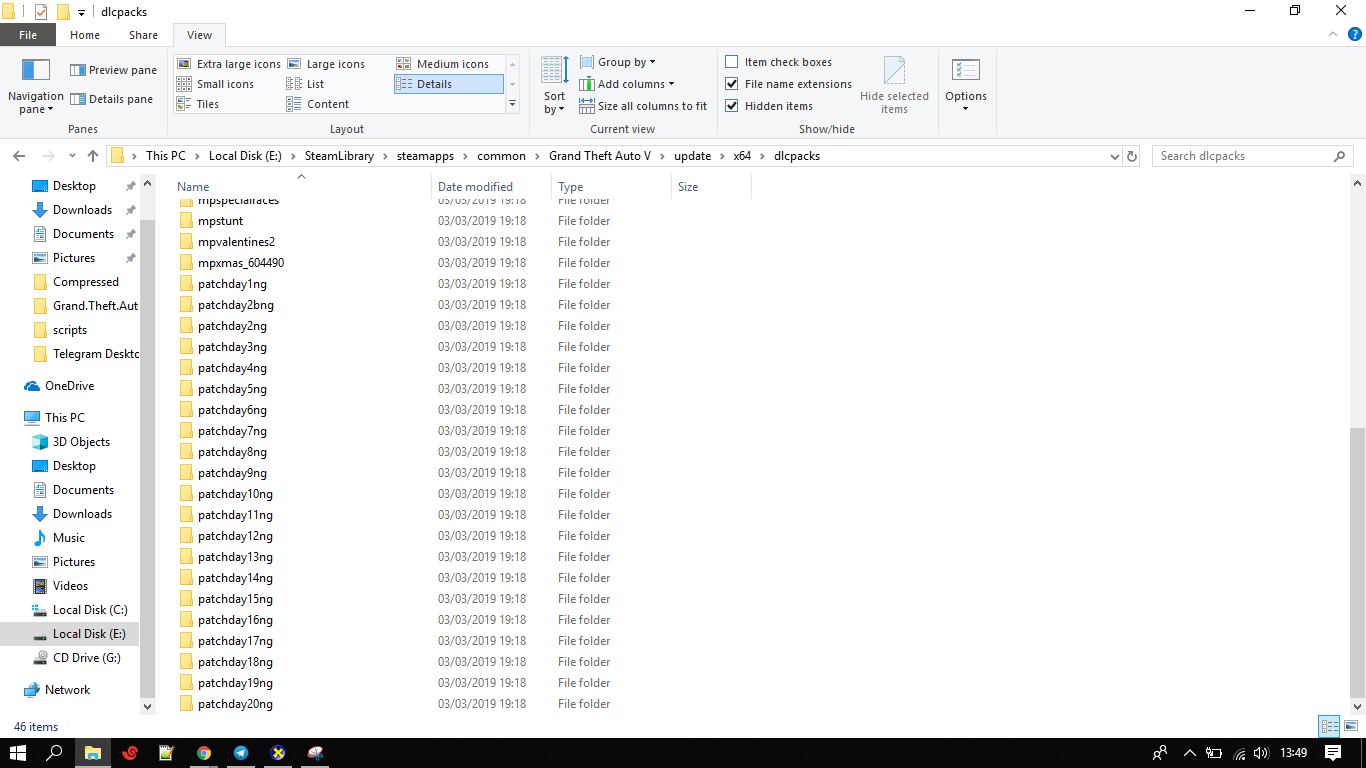Open Windows Start menu

coord(18,753)
